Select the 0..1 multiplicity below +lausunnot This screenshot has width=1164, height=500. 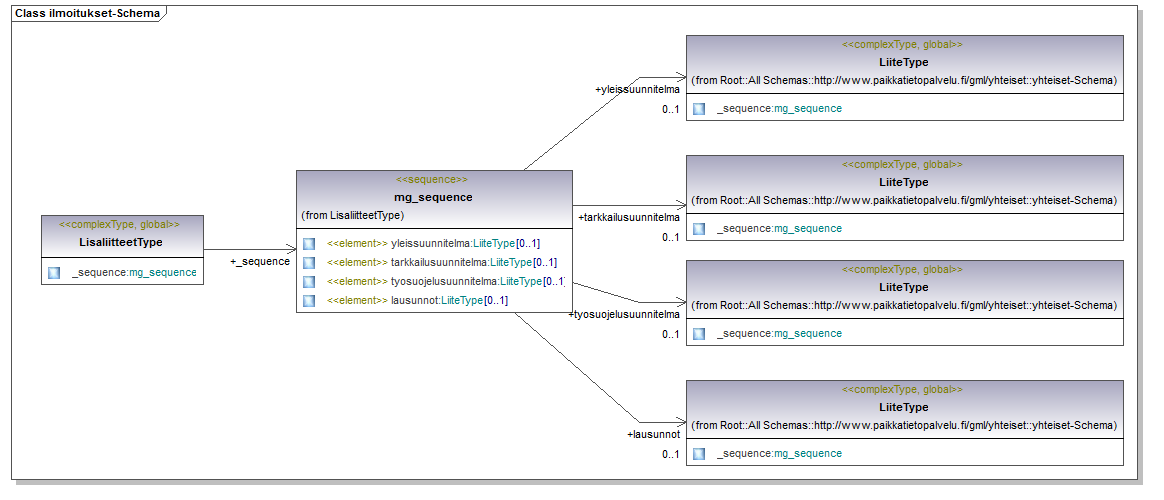pos(670,454)
